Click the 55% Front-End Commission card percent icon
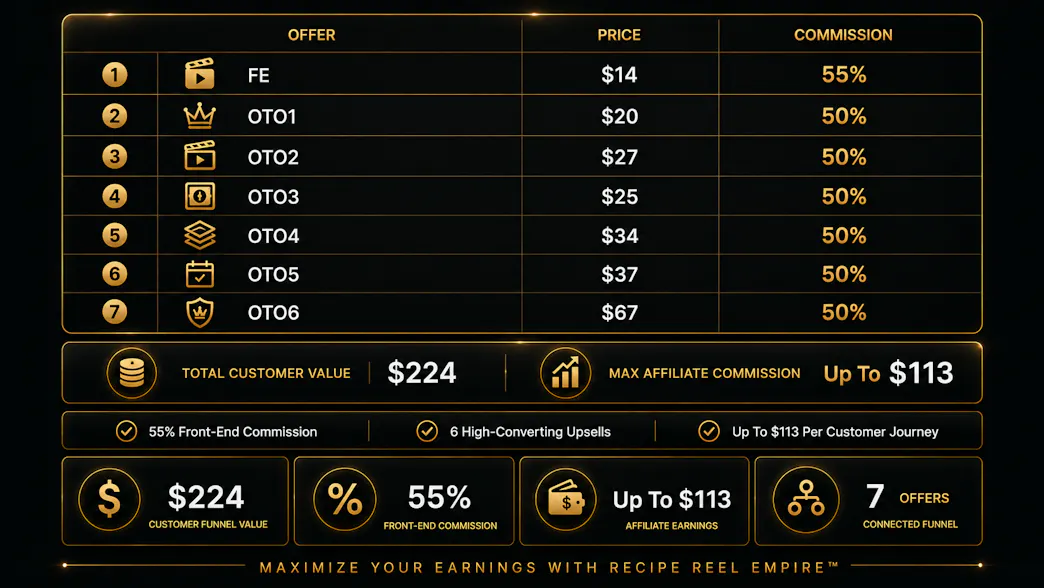The height and width of the screenshot is (588, 1044). [345, 499]
